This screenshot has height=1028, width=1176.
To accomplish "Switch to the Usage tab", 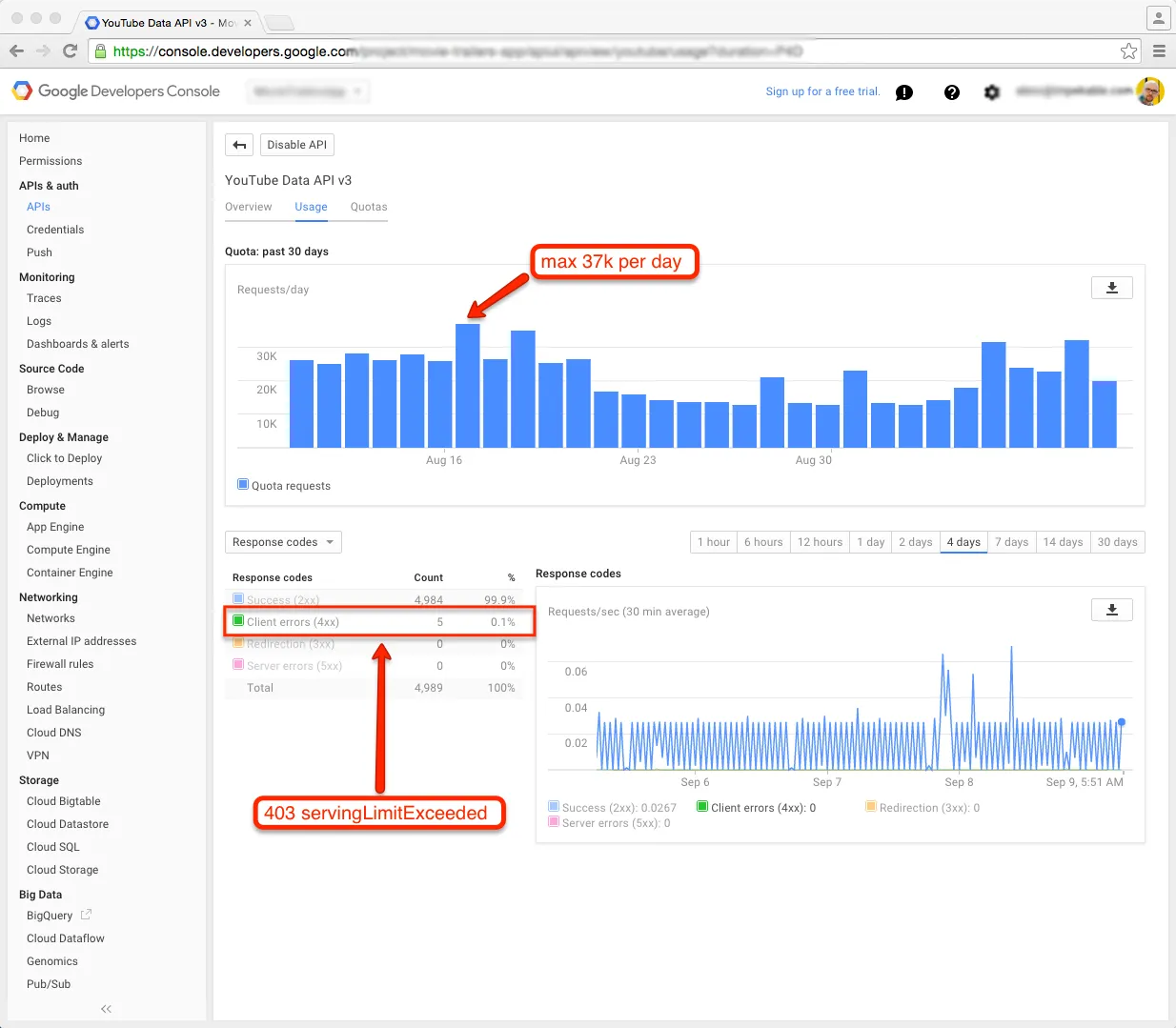I will (311, 207).
